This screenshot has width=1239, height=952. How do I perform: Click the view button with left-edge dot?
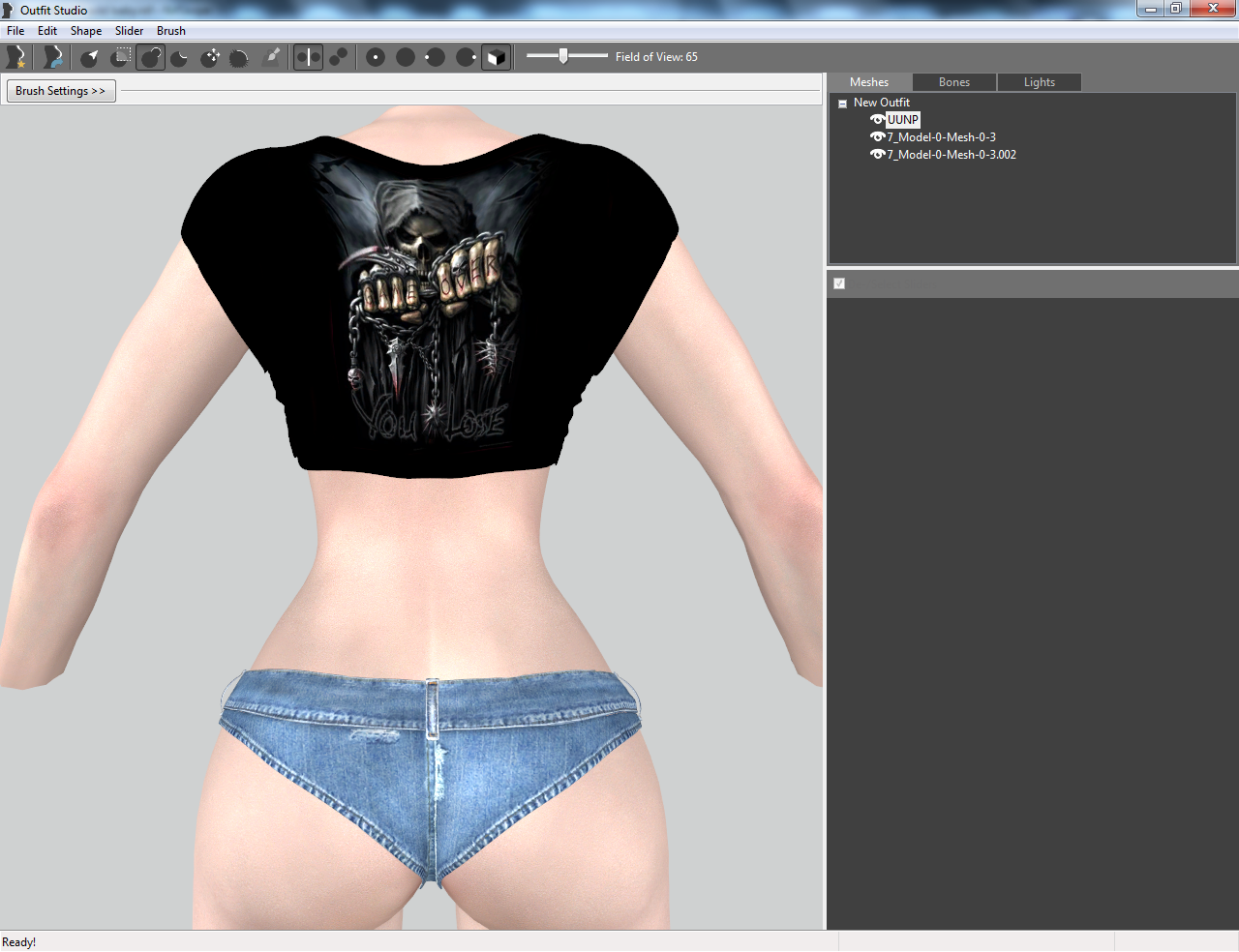[x=436, y=57]
